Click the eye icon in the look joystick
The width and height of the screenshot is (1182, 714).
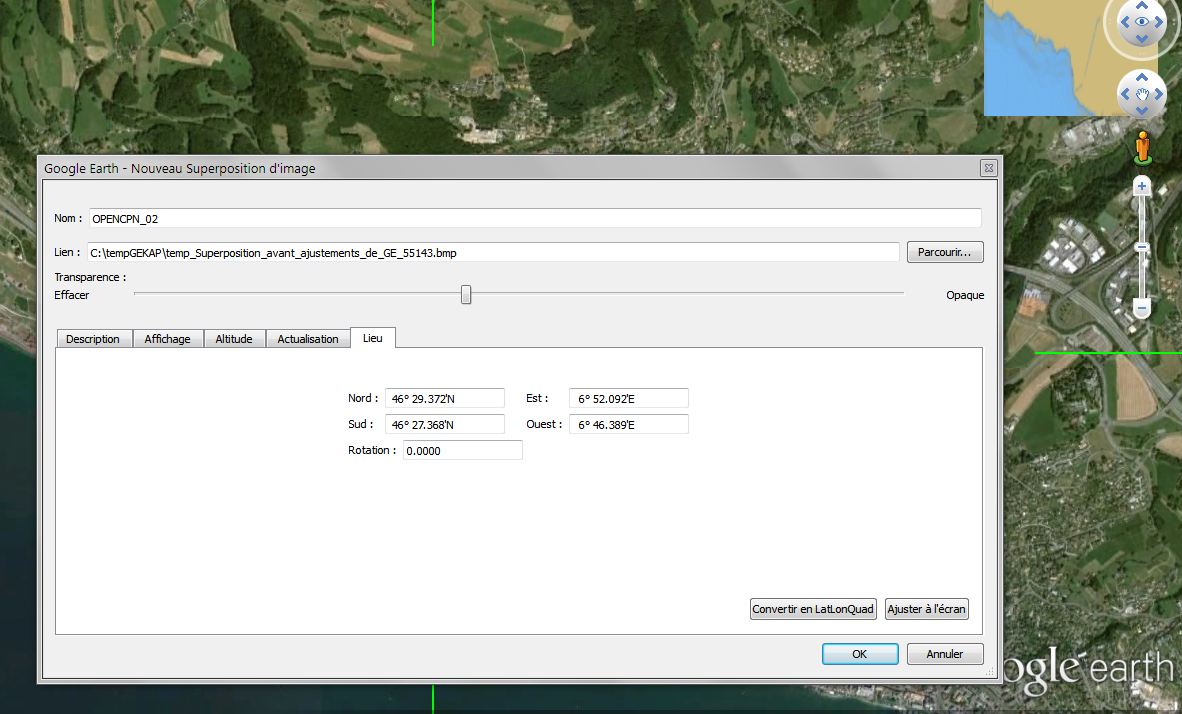point(1141,22)
